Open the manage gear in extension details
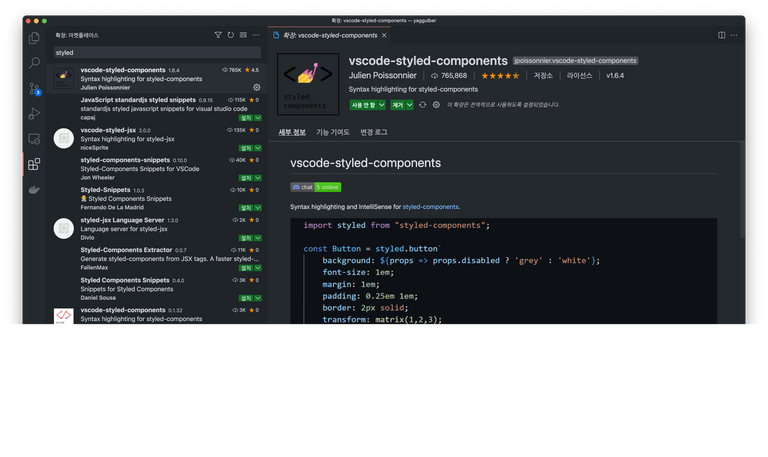The height and width of the screenshot is (457, 768). coord(436,105)
